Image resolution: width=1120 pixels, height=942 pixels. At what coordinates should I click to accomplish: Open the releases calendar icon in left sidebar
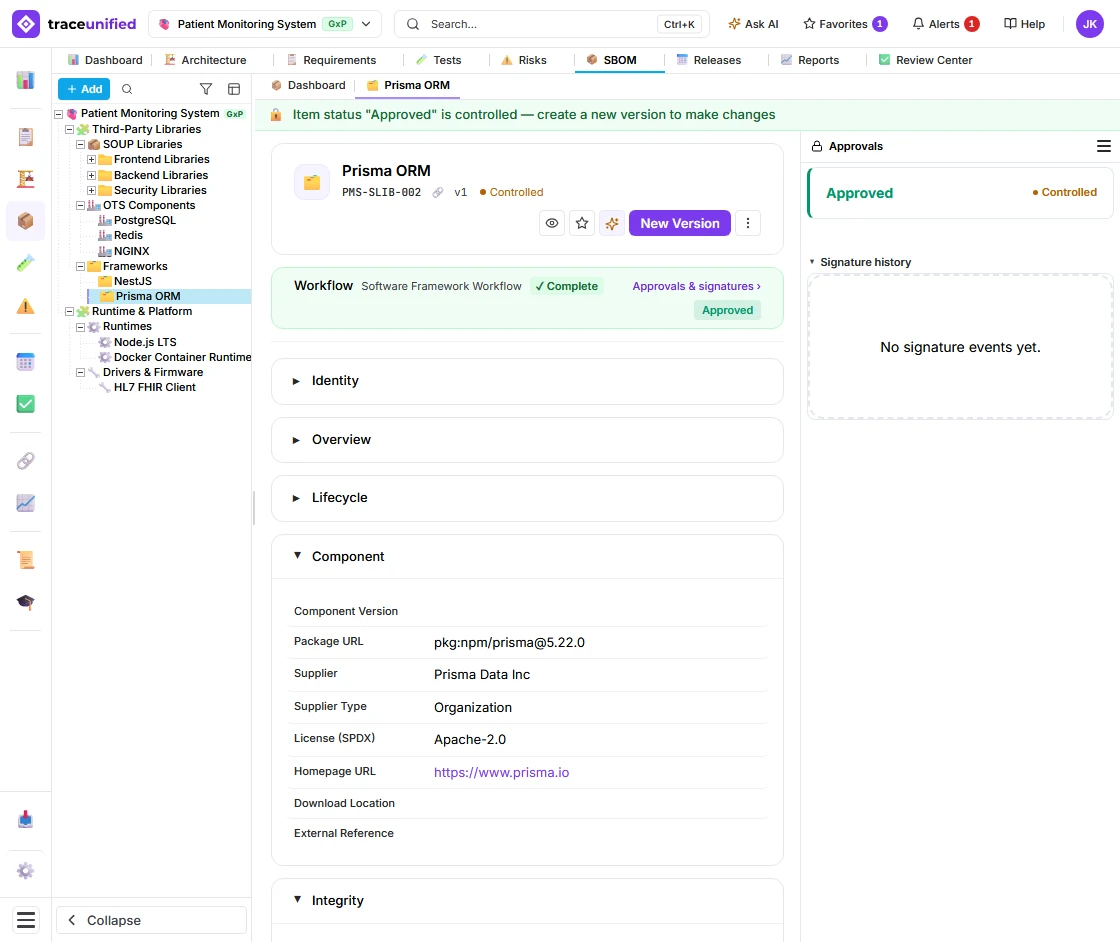click(x=26, y=362)
